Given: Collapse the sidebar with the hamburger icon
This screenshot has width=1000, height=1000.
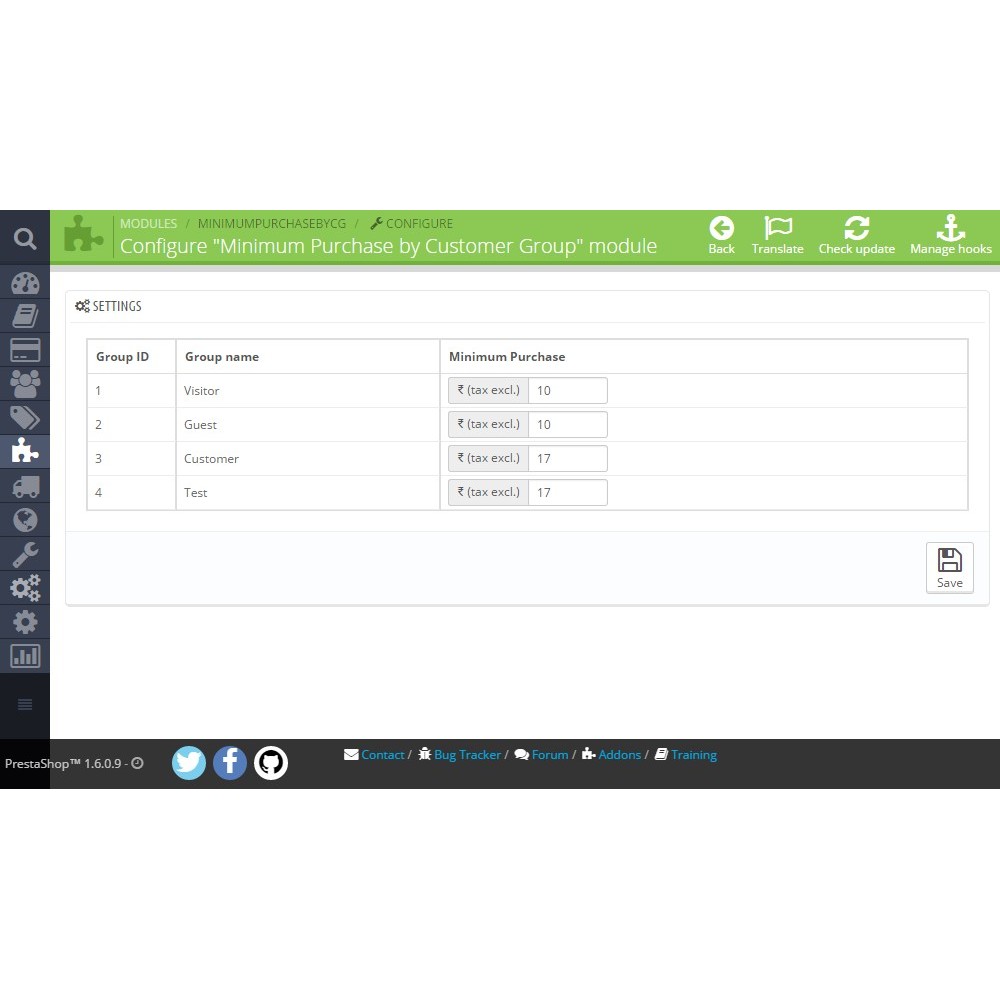Looking at the screenshot, I should point(25,704).
